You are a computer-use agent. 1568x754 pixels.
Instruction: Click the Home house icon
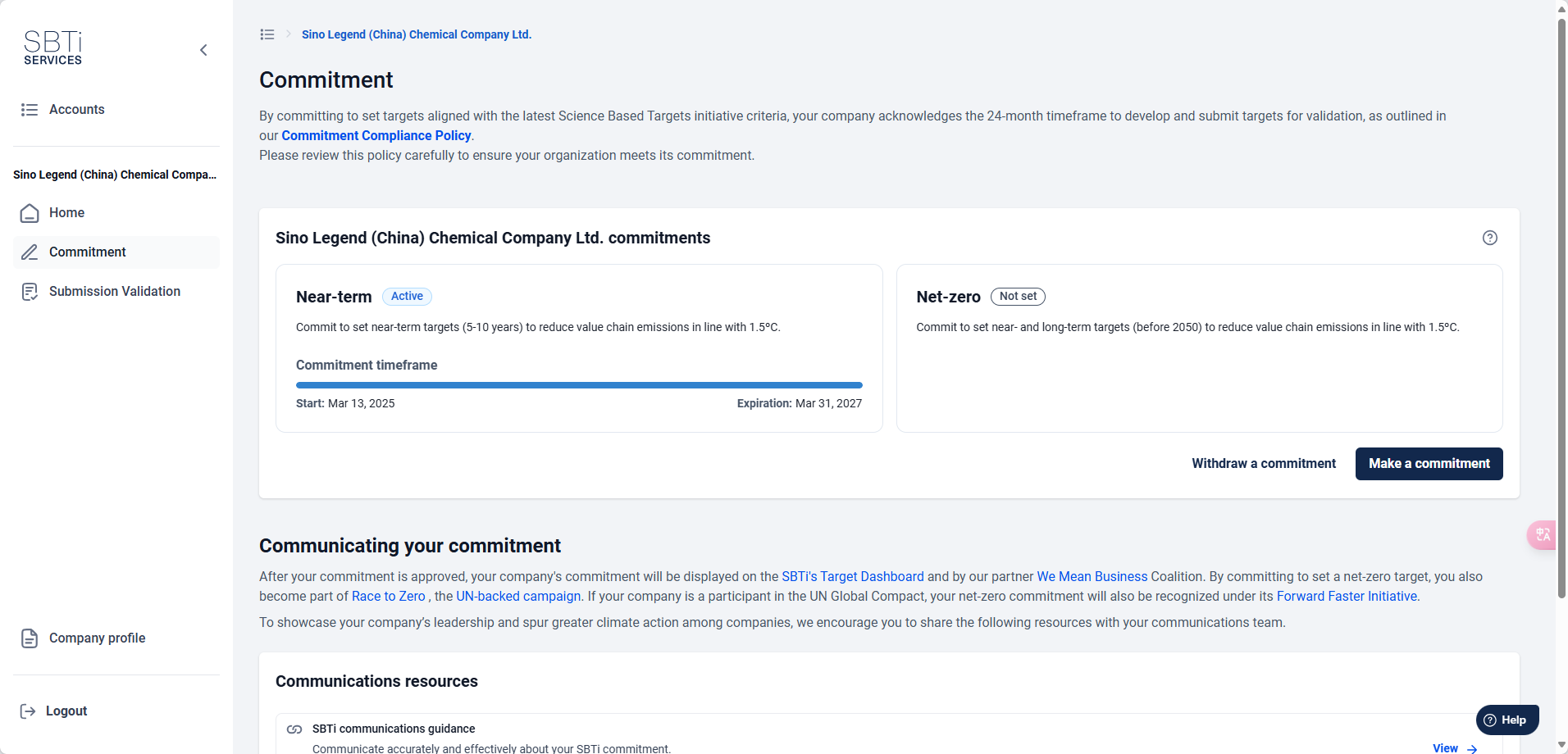click(30, 213)
